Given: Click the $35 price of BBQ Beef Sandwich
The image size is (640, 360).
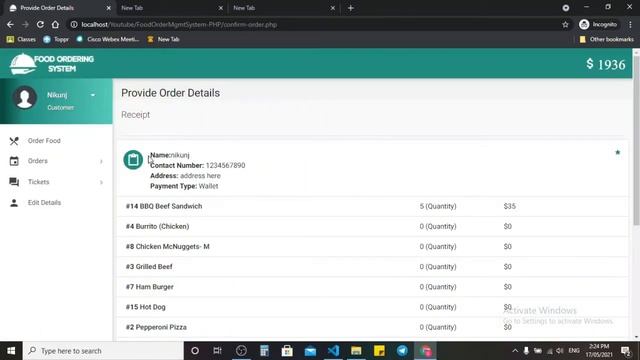Looking at the screenshot, I should click(509, 206).
